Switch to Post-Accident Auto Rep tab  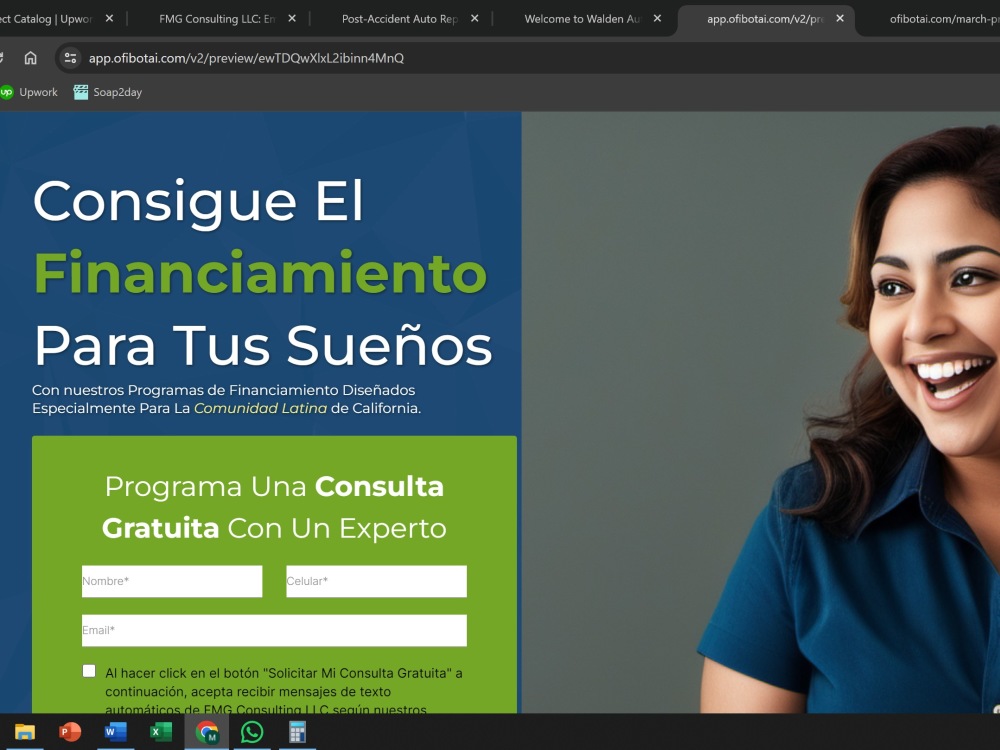tap(400, 19)
